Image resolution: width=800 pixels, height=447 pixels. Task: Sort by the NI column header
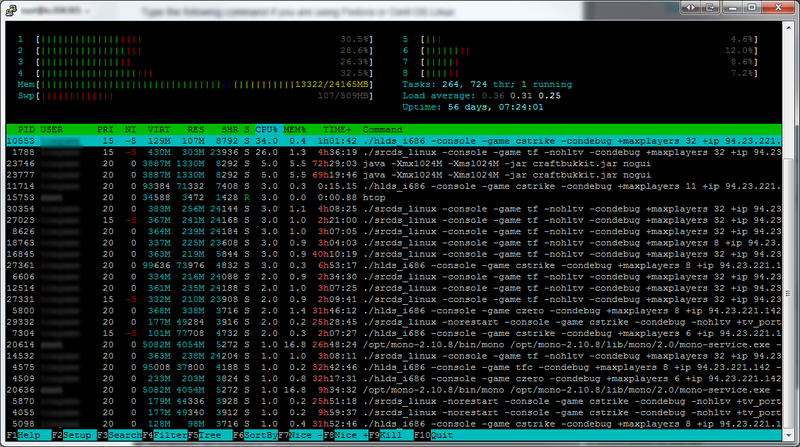pos(131,130)
